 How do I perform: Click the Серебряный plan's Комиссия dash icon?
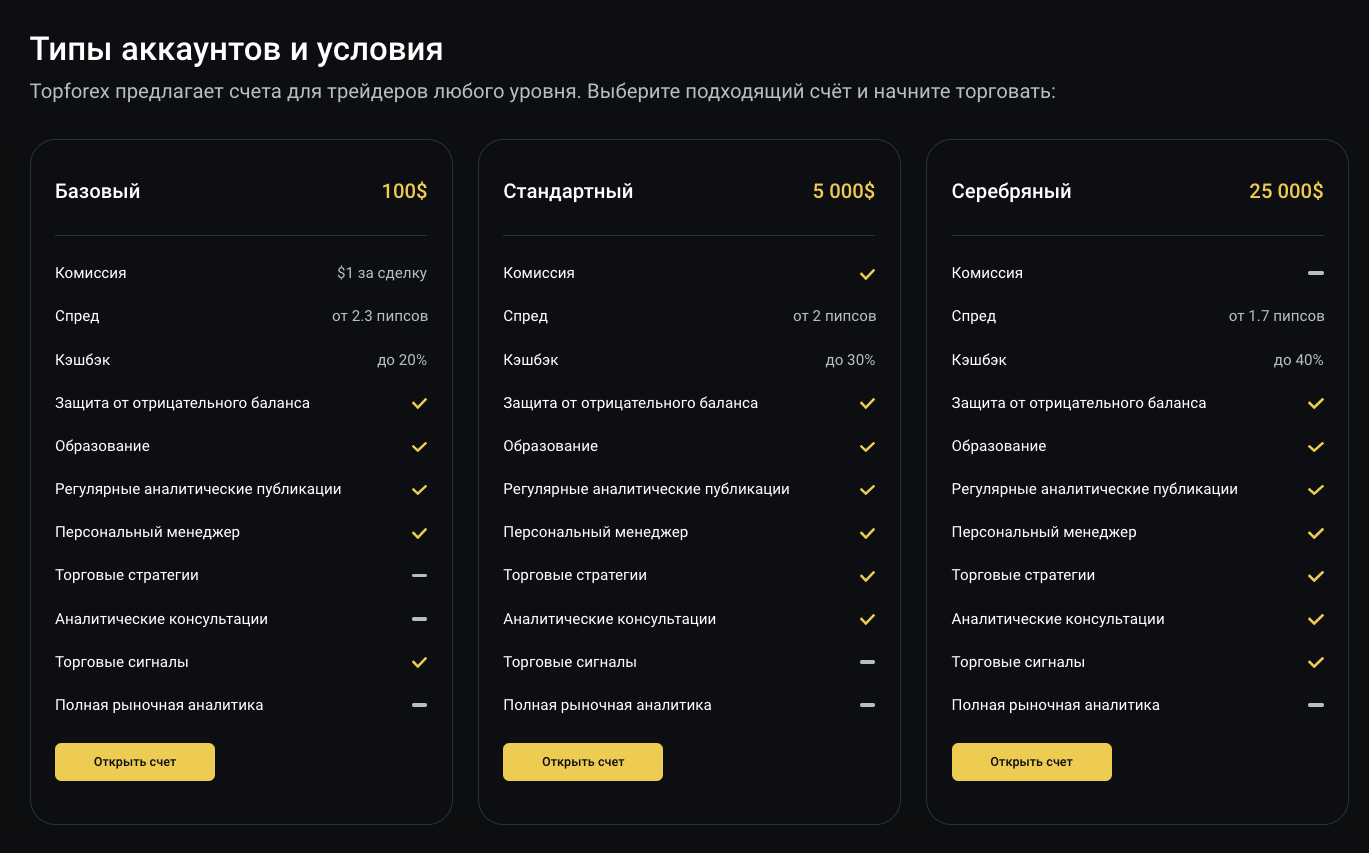[x=1315, y=273]
